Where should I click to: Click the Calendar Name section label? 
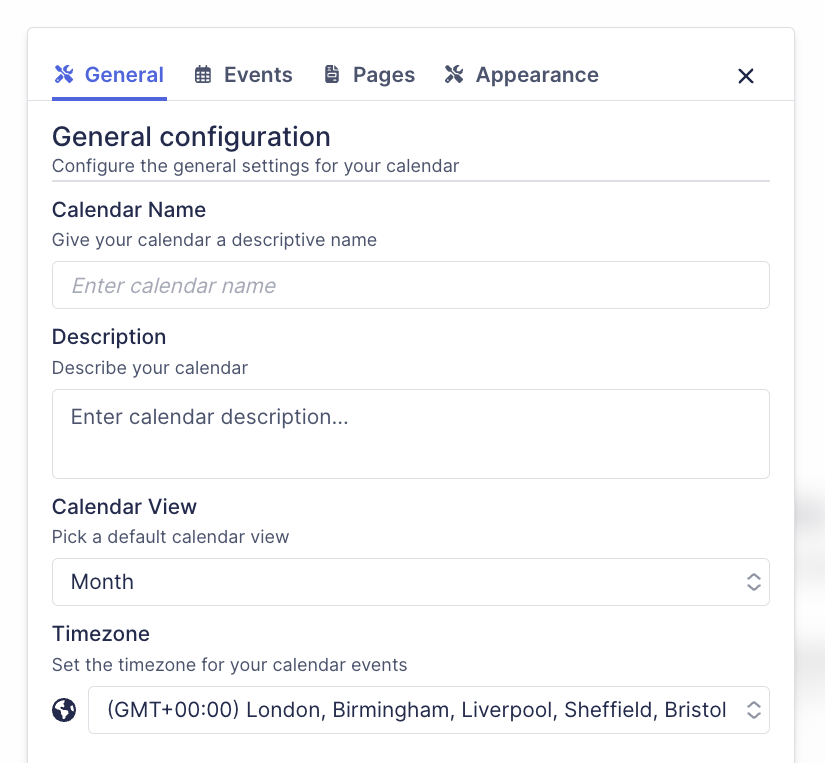[x=128, y=210]
